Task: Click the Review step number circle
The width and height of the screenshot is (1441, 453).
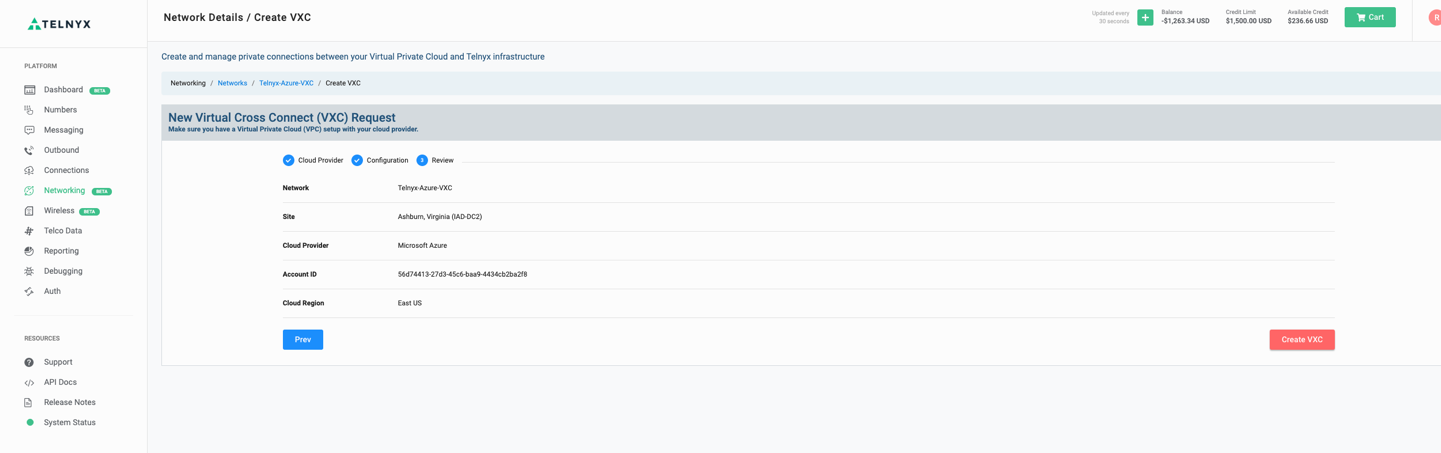Action: 422,160
